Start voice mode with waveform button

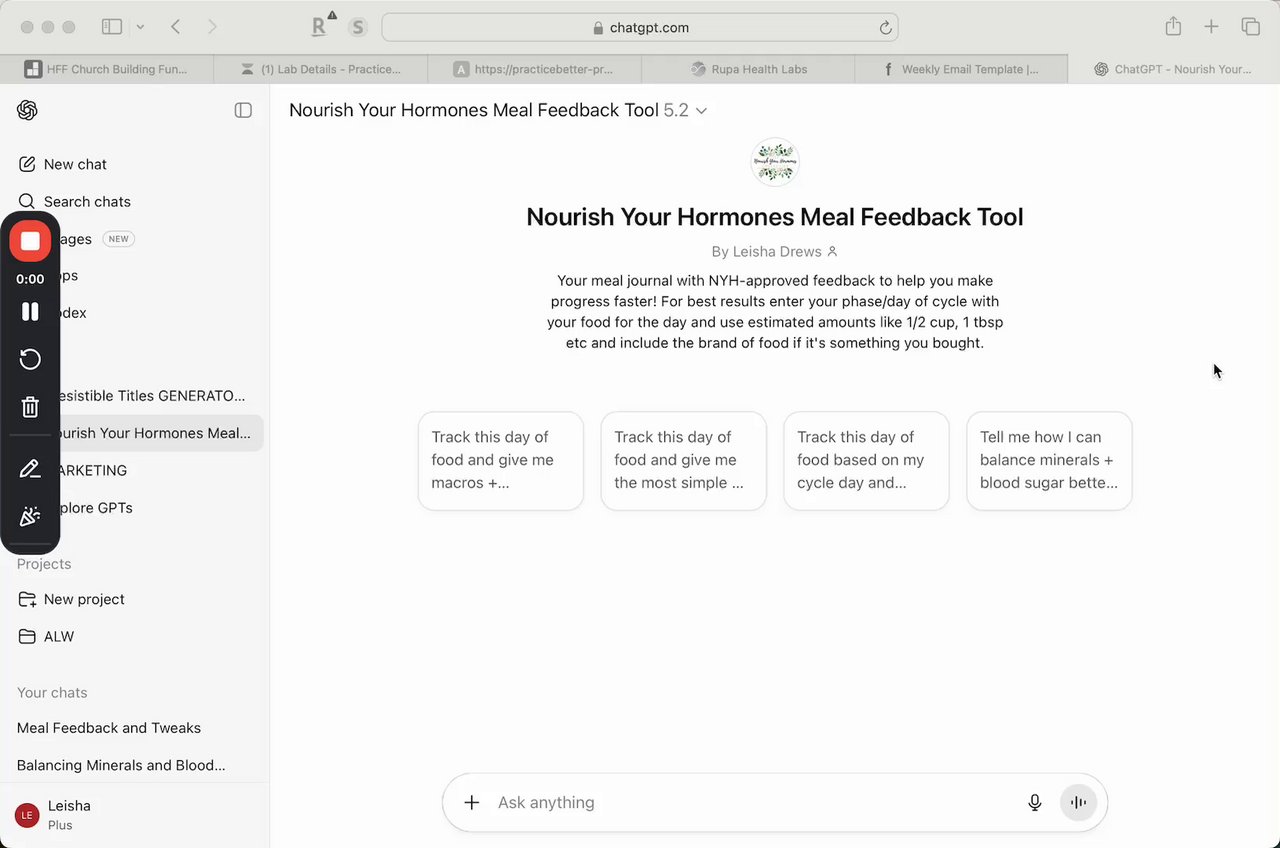click(x=1078, y=802)
